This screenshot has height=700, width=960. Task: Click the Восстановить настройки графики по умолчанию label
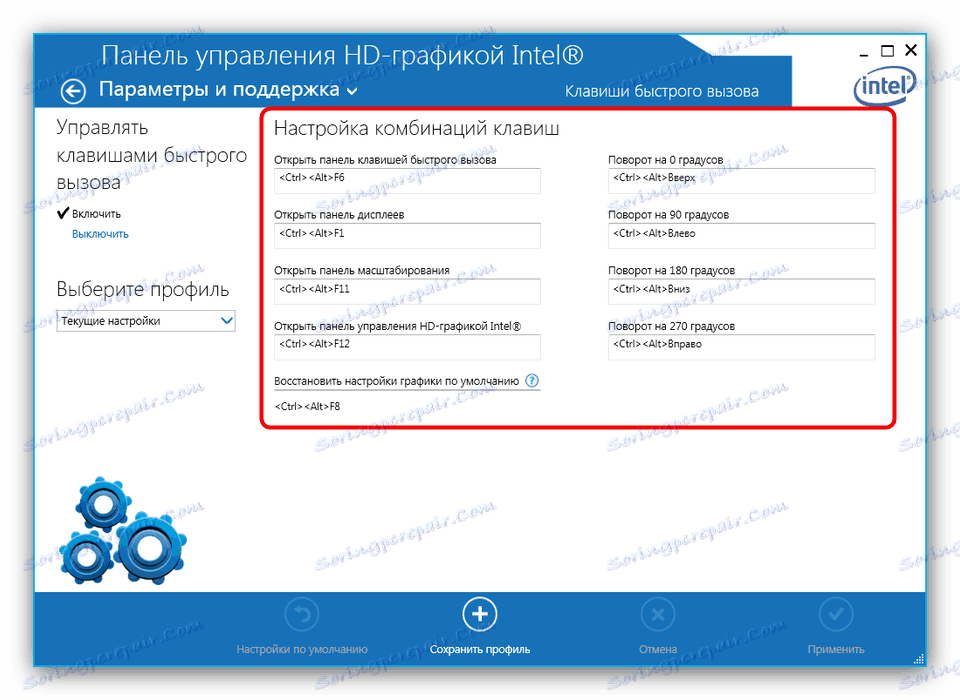pyautogui.click(x=396, y=381)
